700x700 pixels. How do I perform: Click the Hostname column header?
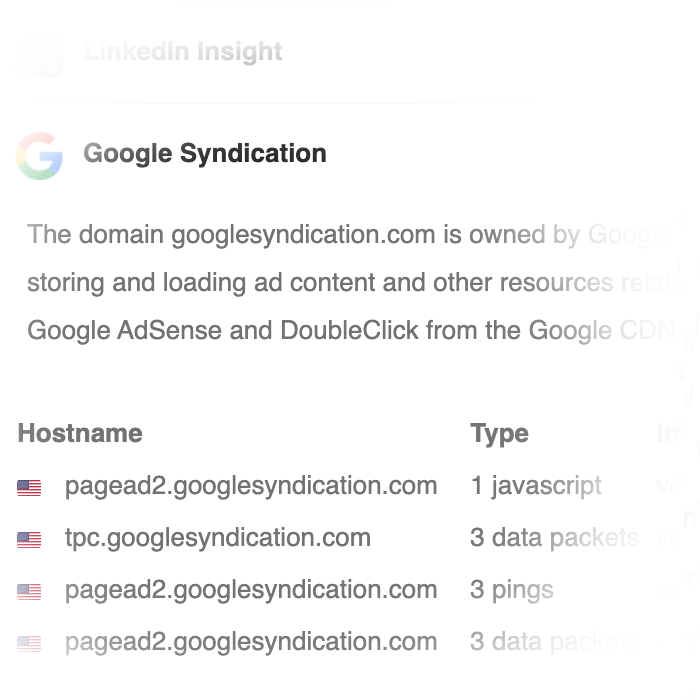80,433
